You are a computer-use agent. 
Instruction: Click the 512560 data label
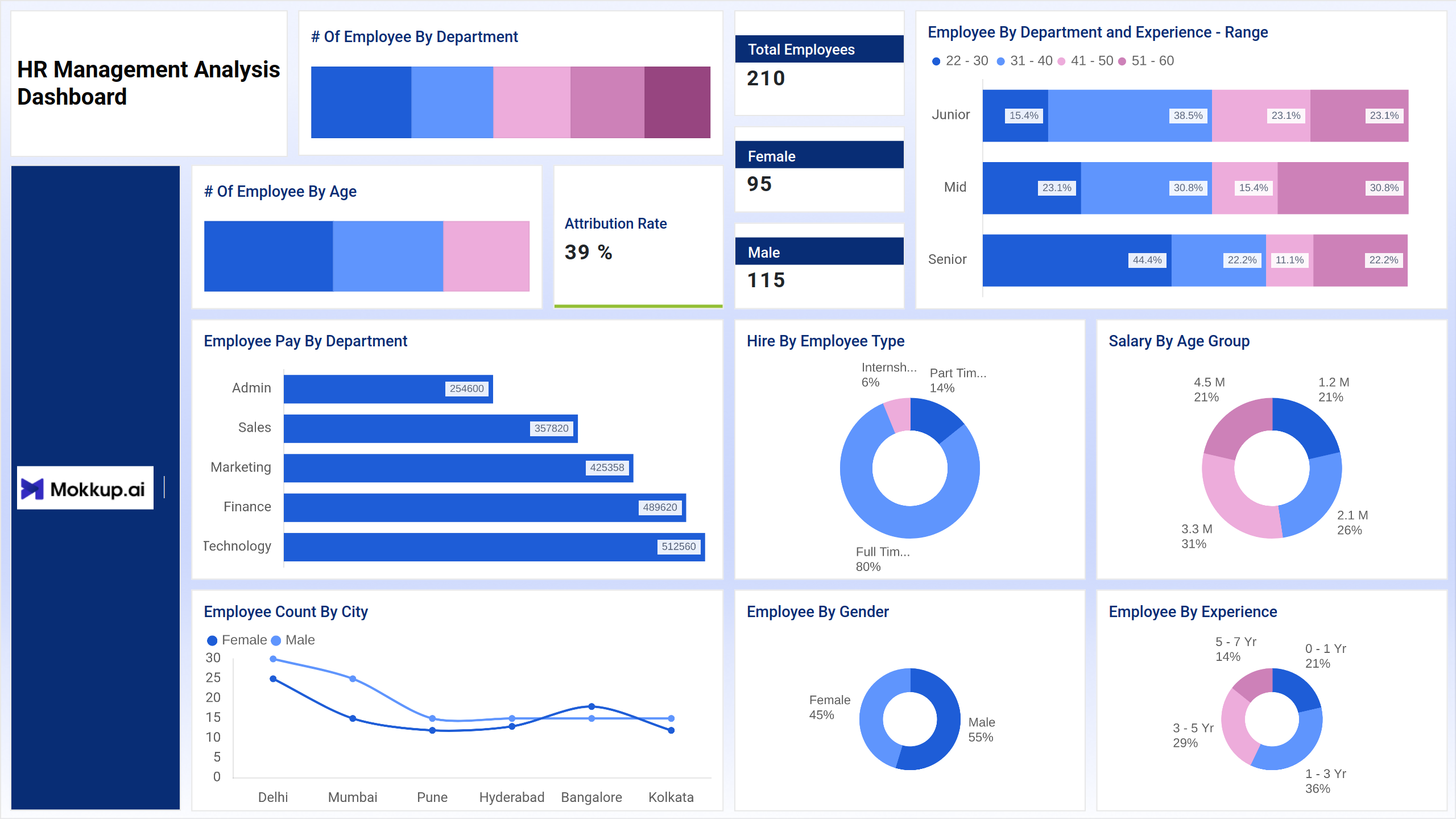click(x=679, y=547)
